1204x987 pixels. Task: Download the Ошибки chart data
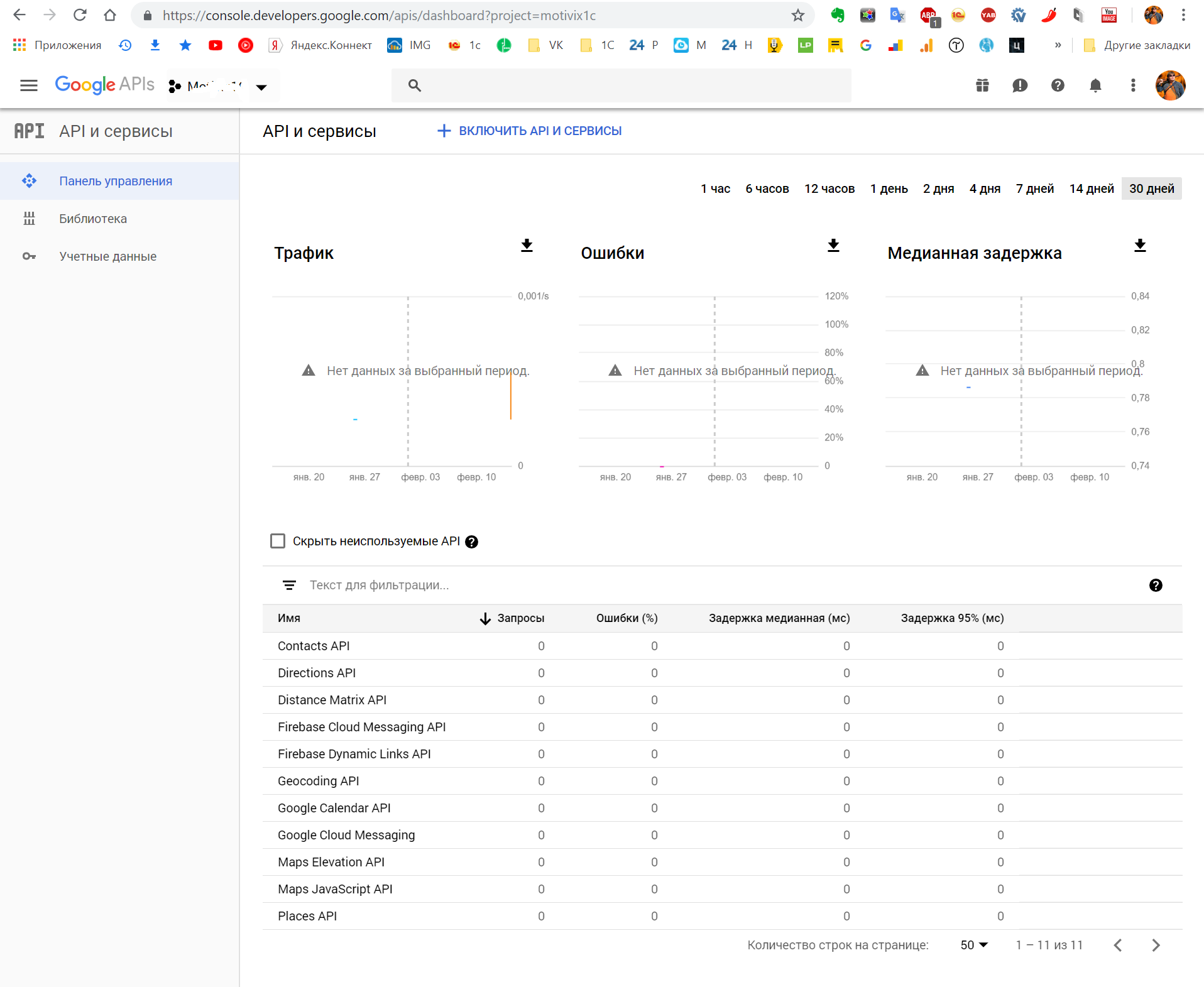coord(833,246)
